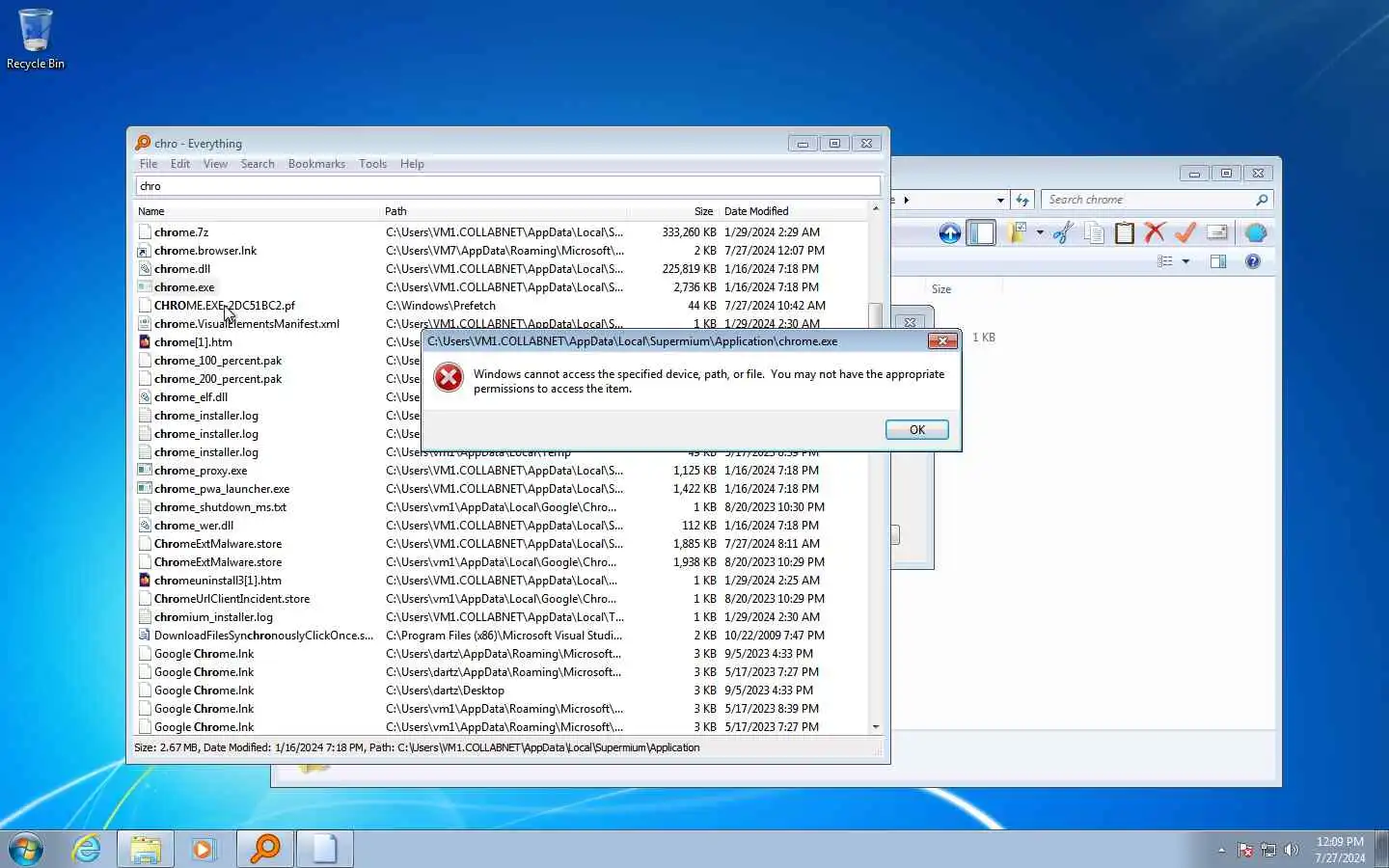Select chrome.VisualElementsManifest.xml result
The height and width of the screenshot is (868, 1389).
point(247,324)
